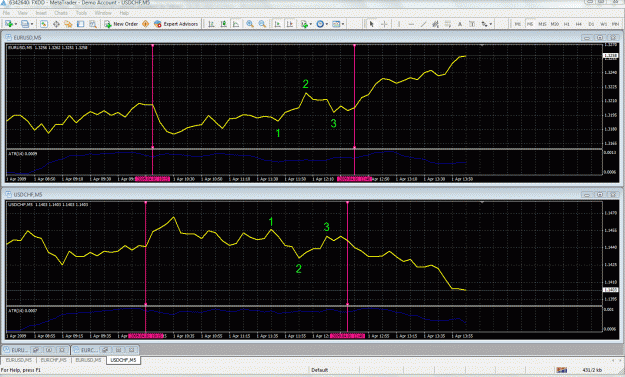
Task: Expand the Indicators dropdown arrow
Action: pos(311,24)
